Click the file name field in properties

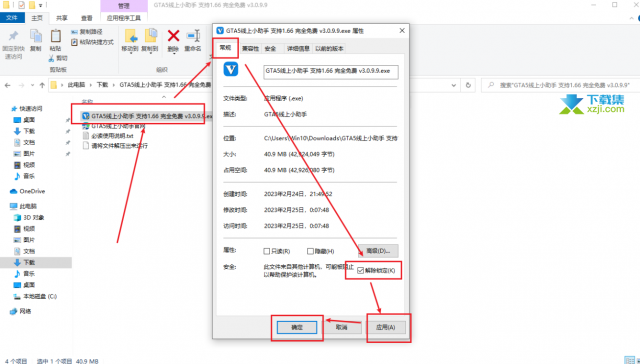[x=331, y=71]
